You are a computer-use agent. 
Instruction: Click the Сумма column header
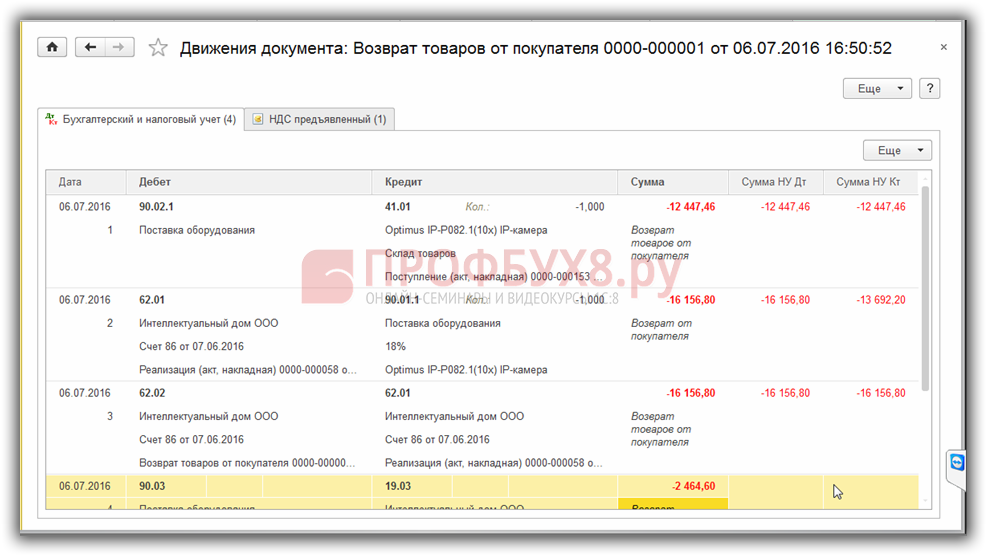coord(647,182)
